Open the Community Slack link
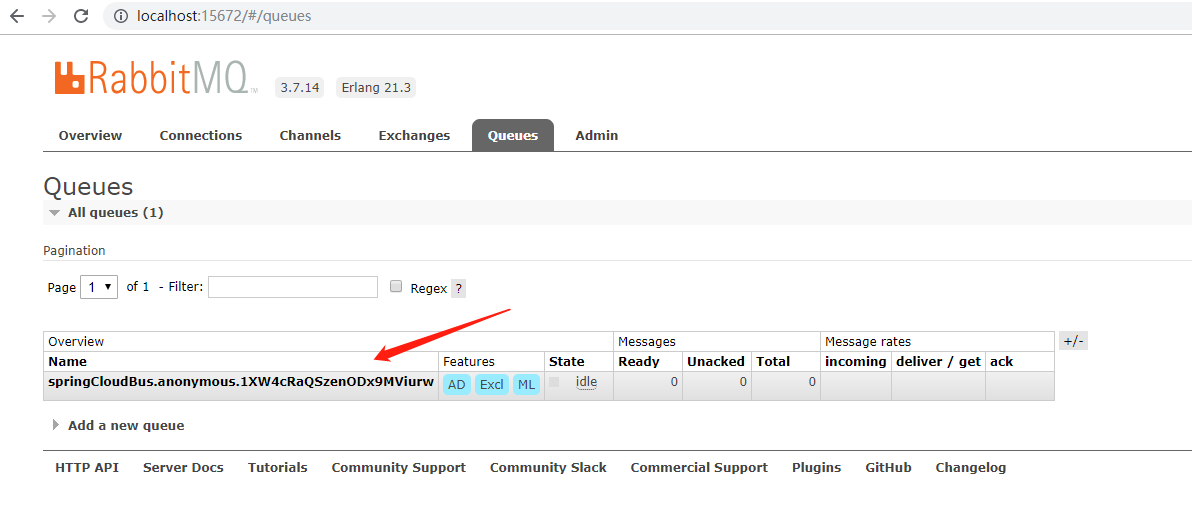Screen dimensions: 1192x508 (x=548, y=468)
